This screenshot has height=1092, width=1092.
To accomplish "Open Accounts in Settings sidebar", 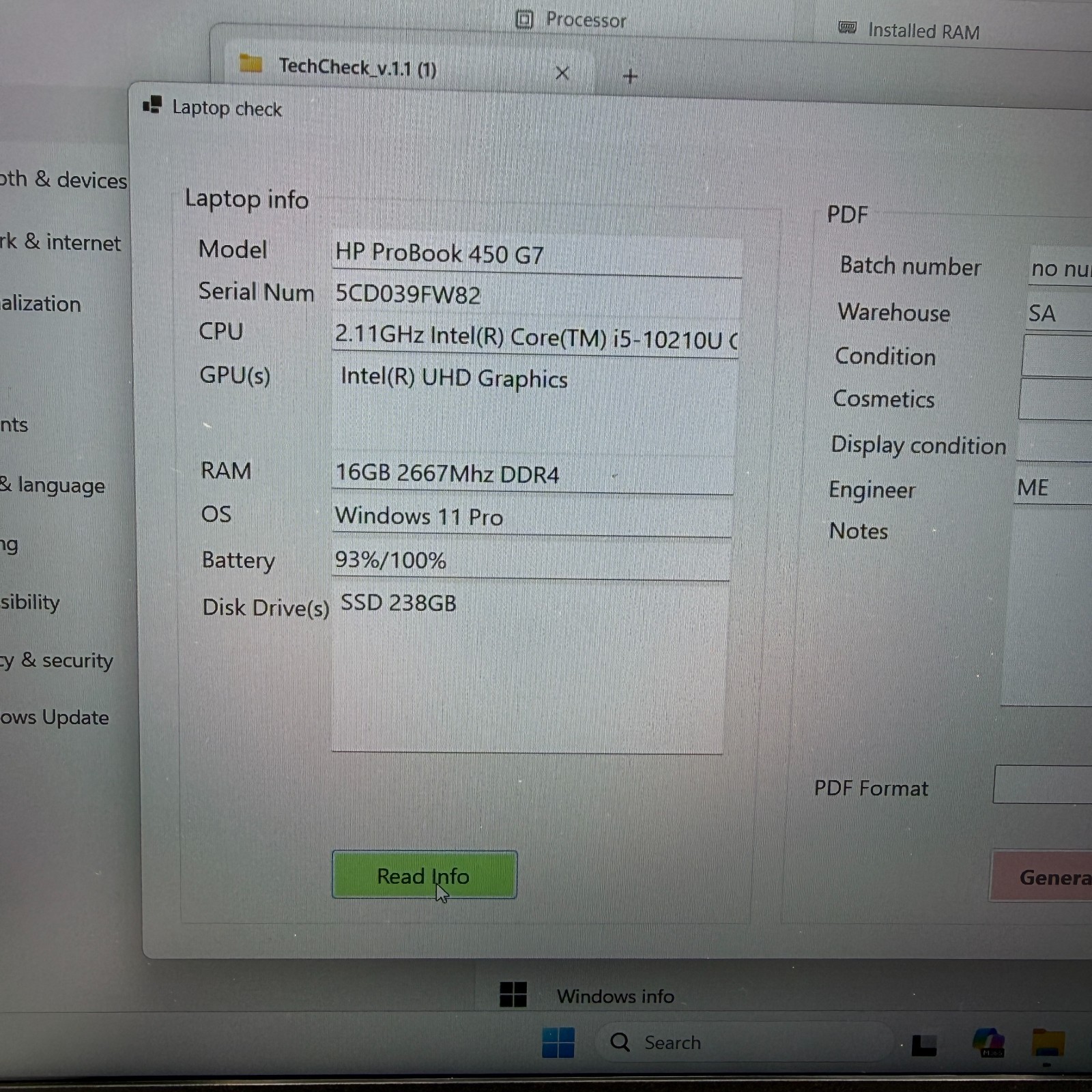I will 14,425.
